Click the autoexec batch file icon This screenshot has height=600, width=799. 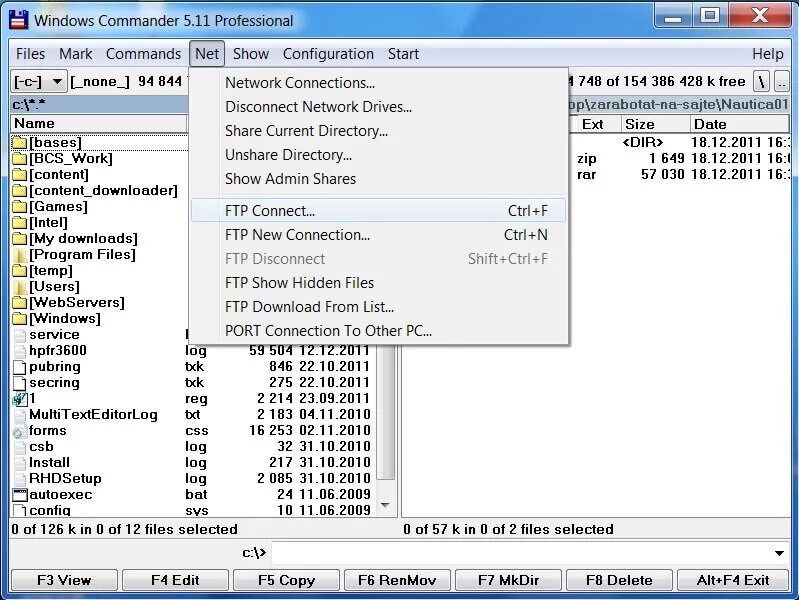[20, 494]
